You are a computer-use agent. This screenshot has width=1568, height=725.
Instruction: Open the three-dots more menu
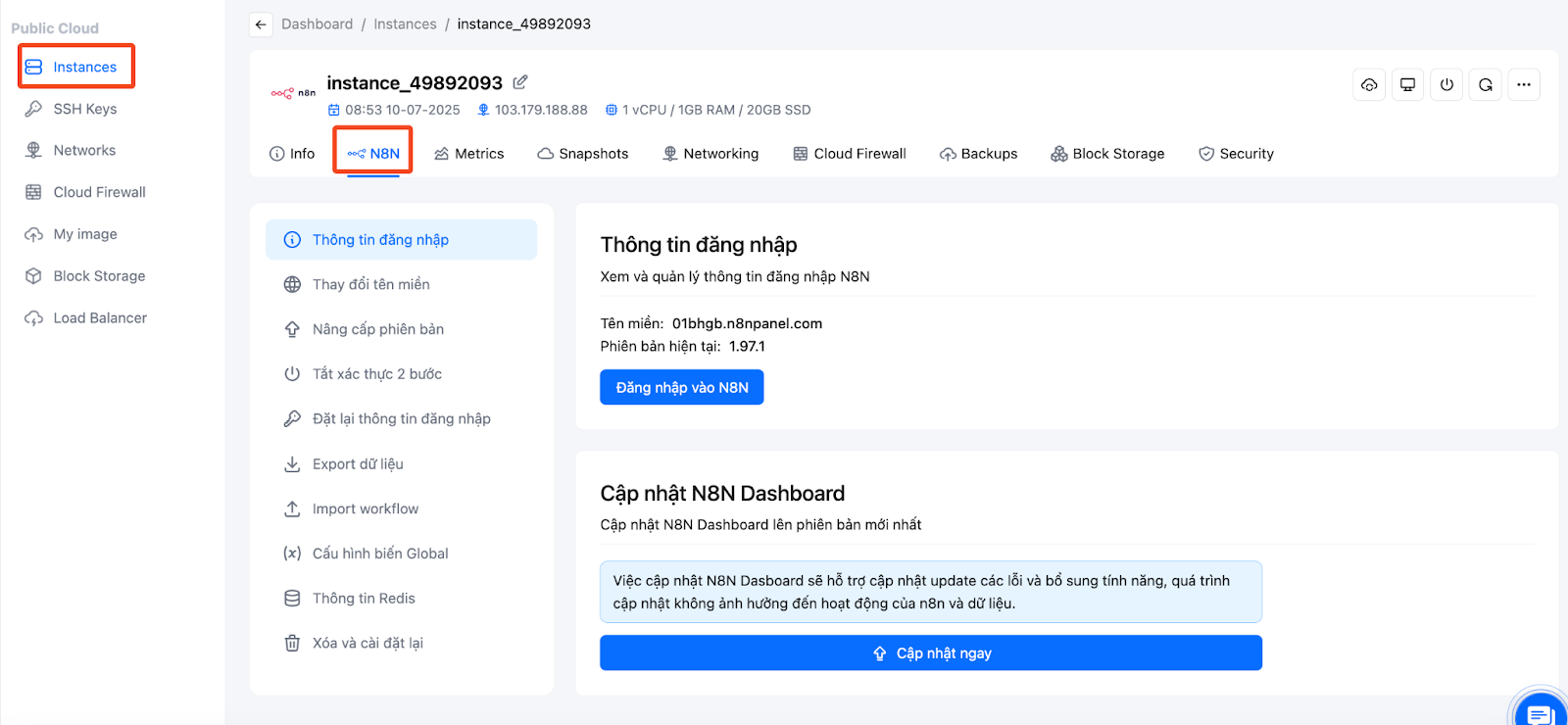click(1524, 84)
